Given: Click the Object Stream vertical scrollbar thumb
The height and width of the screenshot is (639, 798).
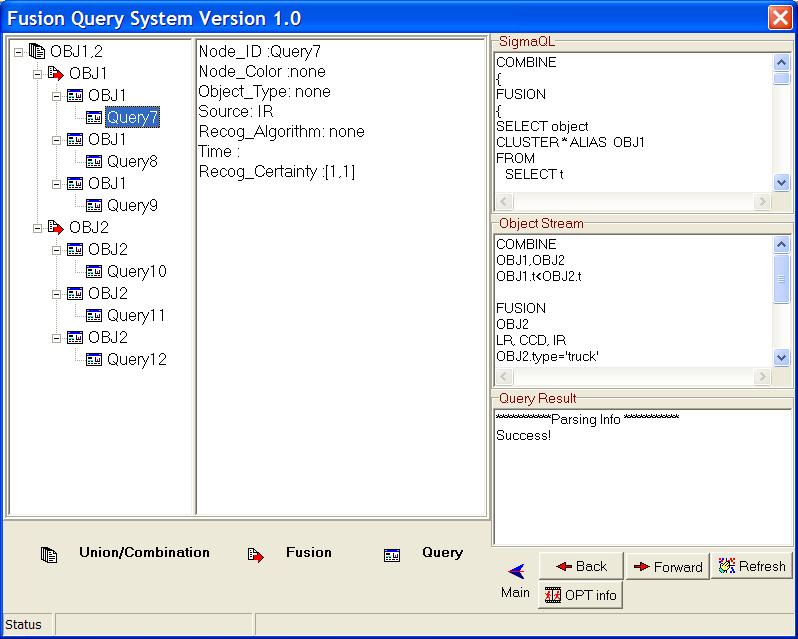Looking at the screenshot, I should click(x=781, y=279).
